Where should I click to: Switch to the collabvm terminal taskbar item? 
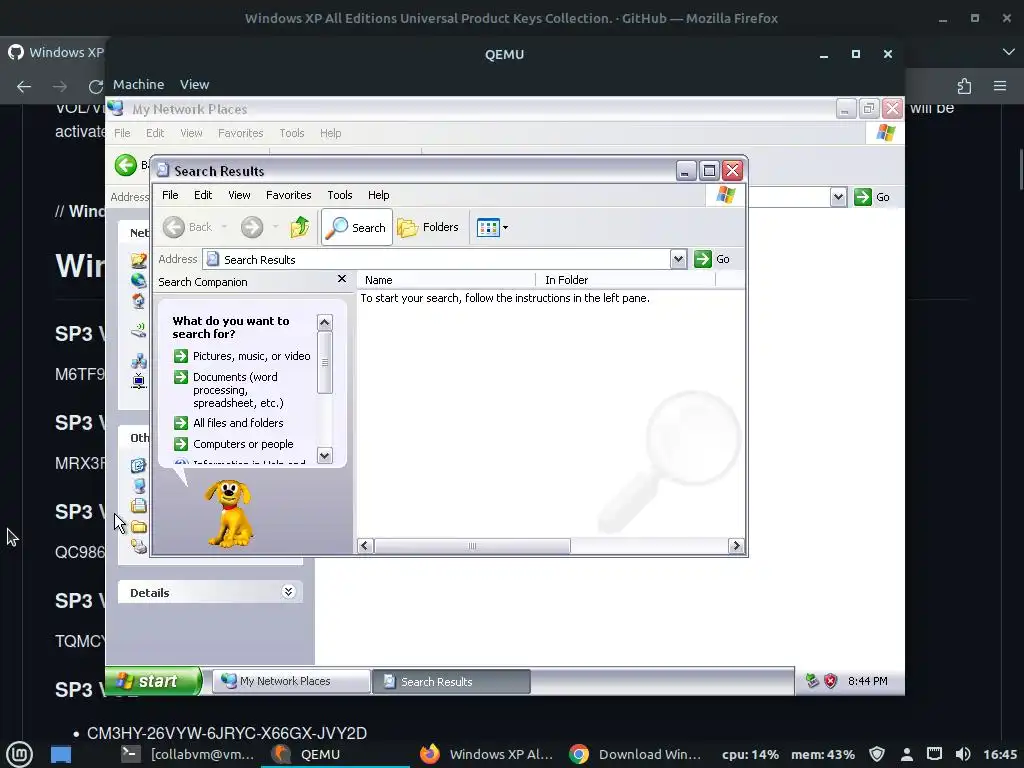coord(188,754)
